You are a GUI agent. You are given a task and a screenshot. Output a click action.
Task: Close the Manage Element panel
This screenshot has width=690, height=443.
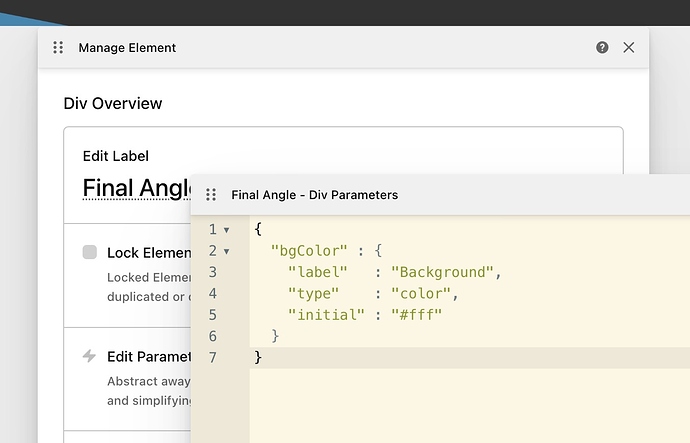629,47
